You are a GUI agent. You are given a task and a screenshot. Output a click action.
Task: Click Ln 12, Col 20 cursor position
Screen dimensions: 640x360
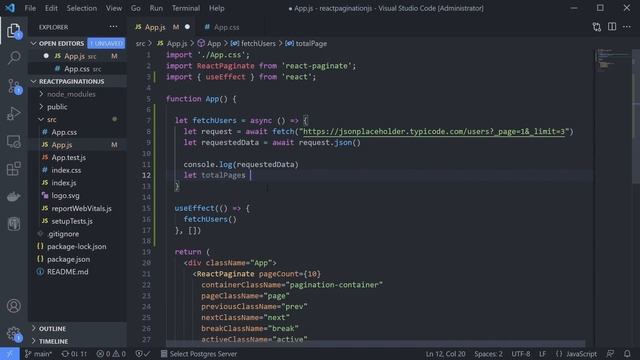445,354
